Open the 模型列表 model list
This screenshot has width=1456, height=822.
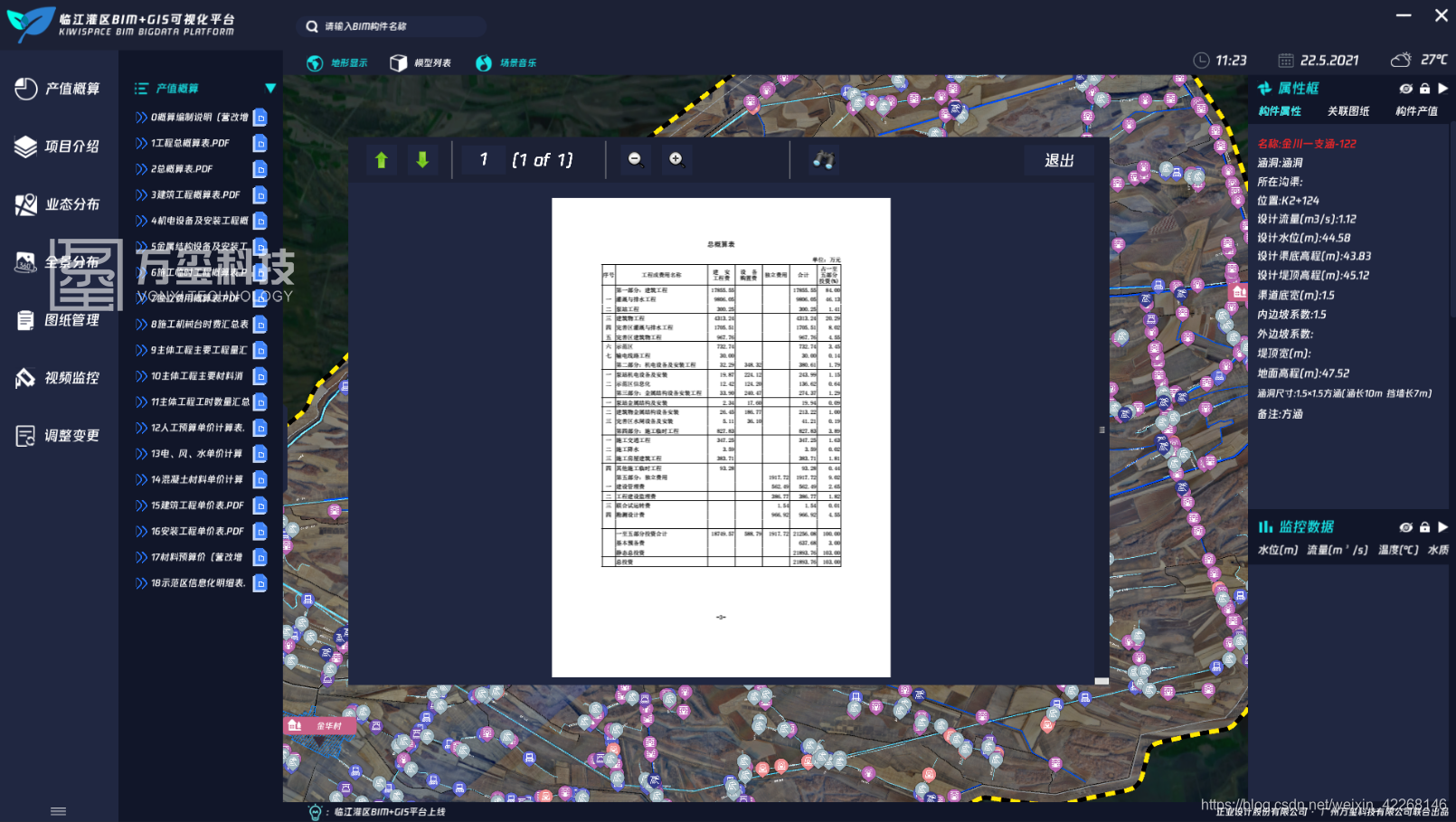click(421, 63)
